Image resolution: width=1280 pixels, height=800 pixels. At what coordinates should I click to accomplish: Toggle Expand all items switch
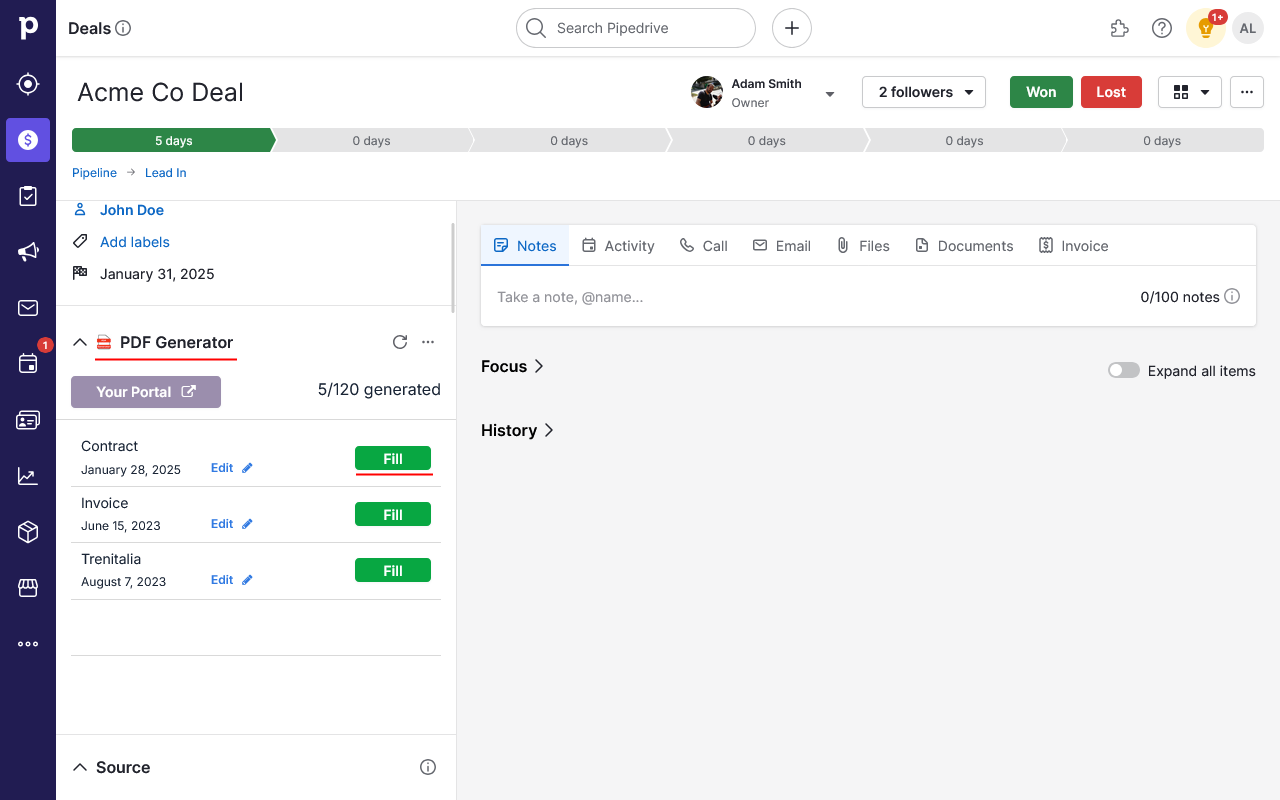[1124, 370]
